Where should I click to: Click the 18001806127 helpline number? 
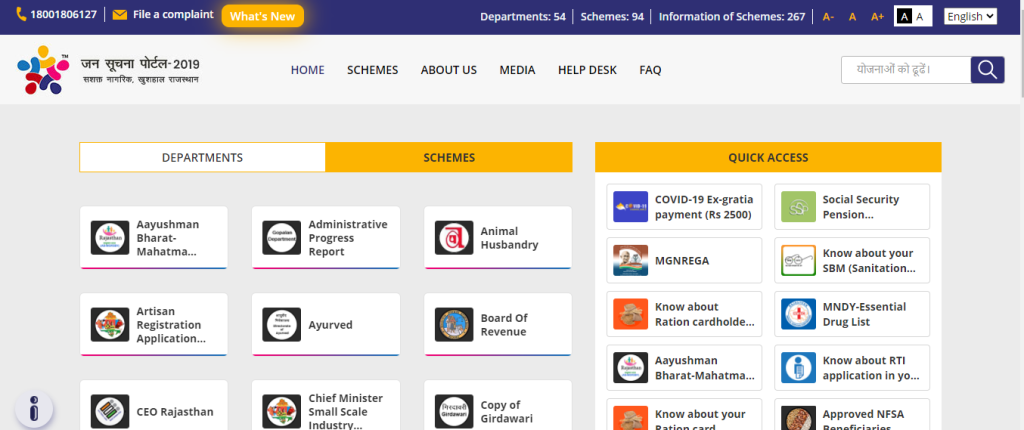[63, 14]
